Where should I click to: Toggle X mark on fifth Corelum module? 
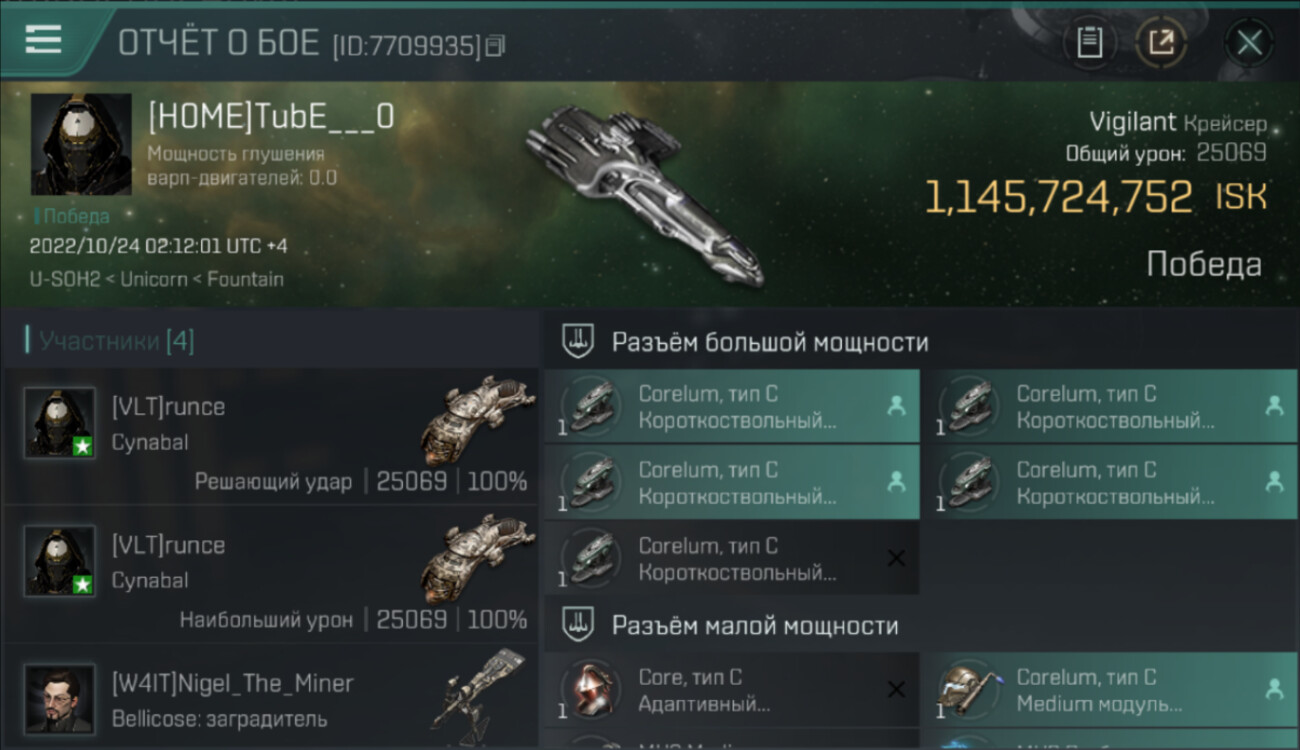[896, 558]
